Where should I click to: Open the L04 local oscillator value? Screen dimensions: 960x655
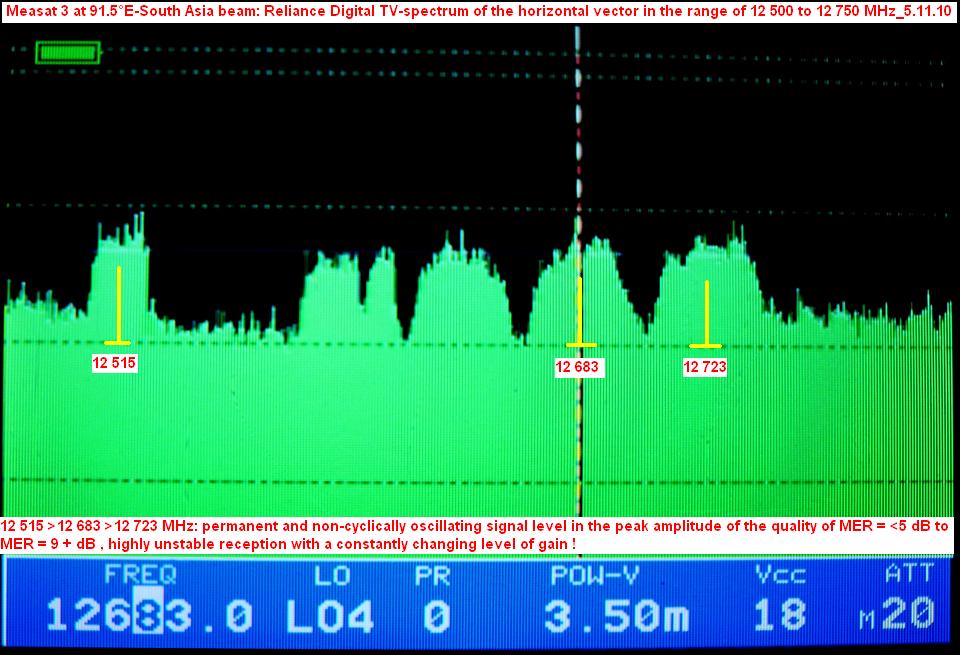pos(330,616)
